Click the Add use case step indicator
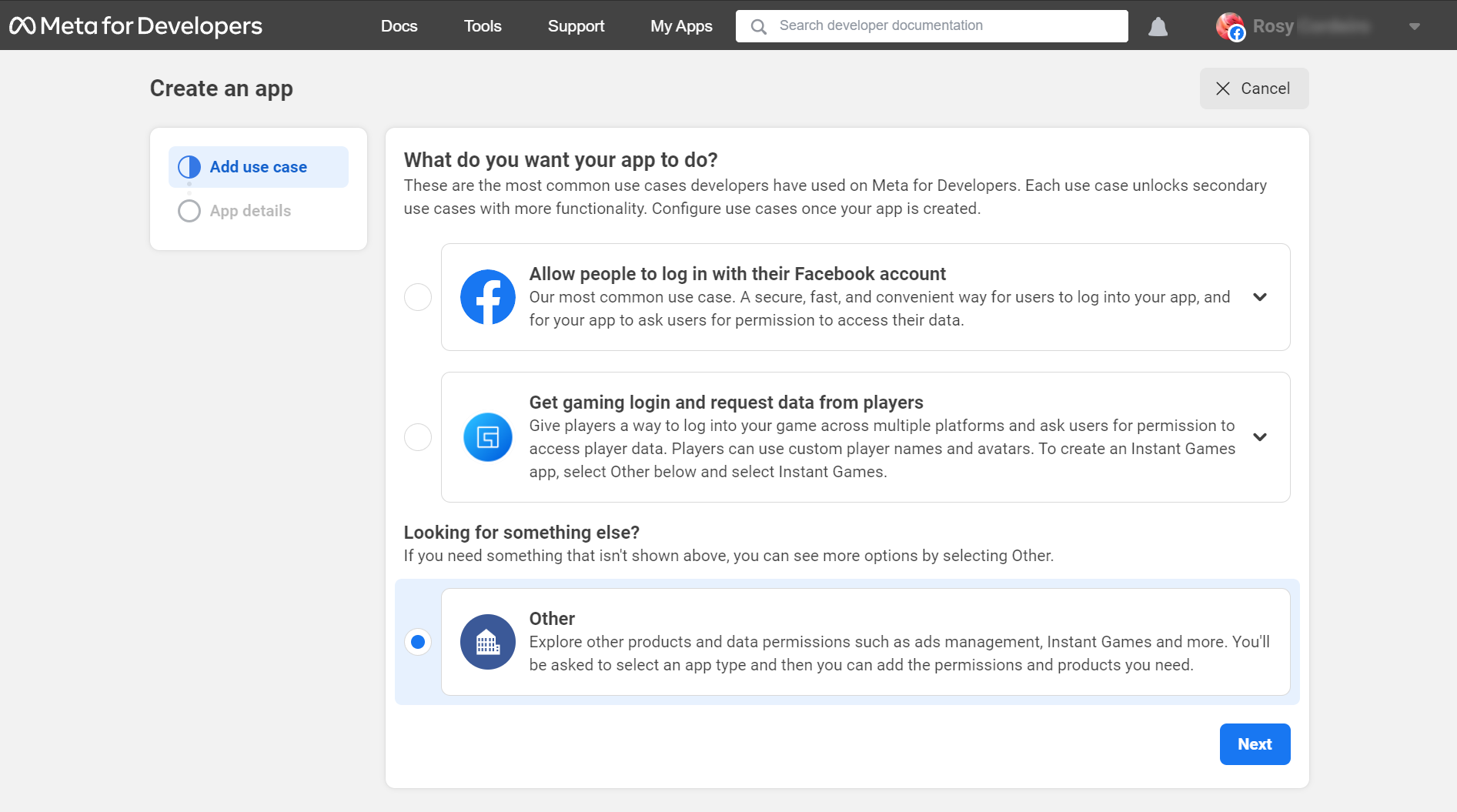Image resolution: width=1457 pixels, height=812 pixels. tap(258, 166)
